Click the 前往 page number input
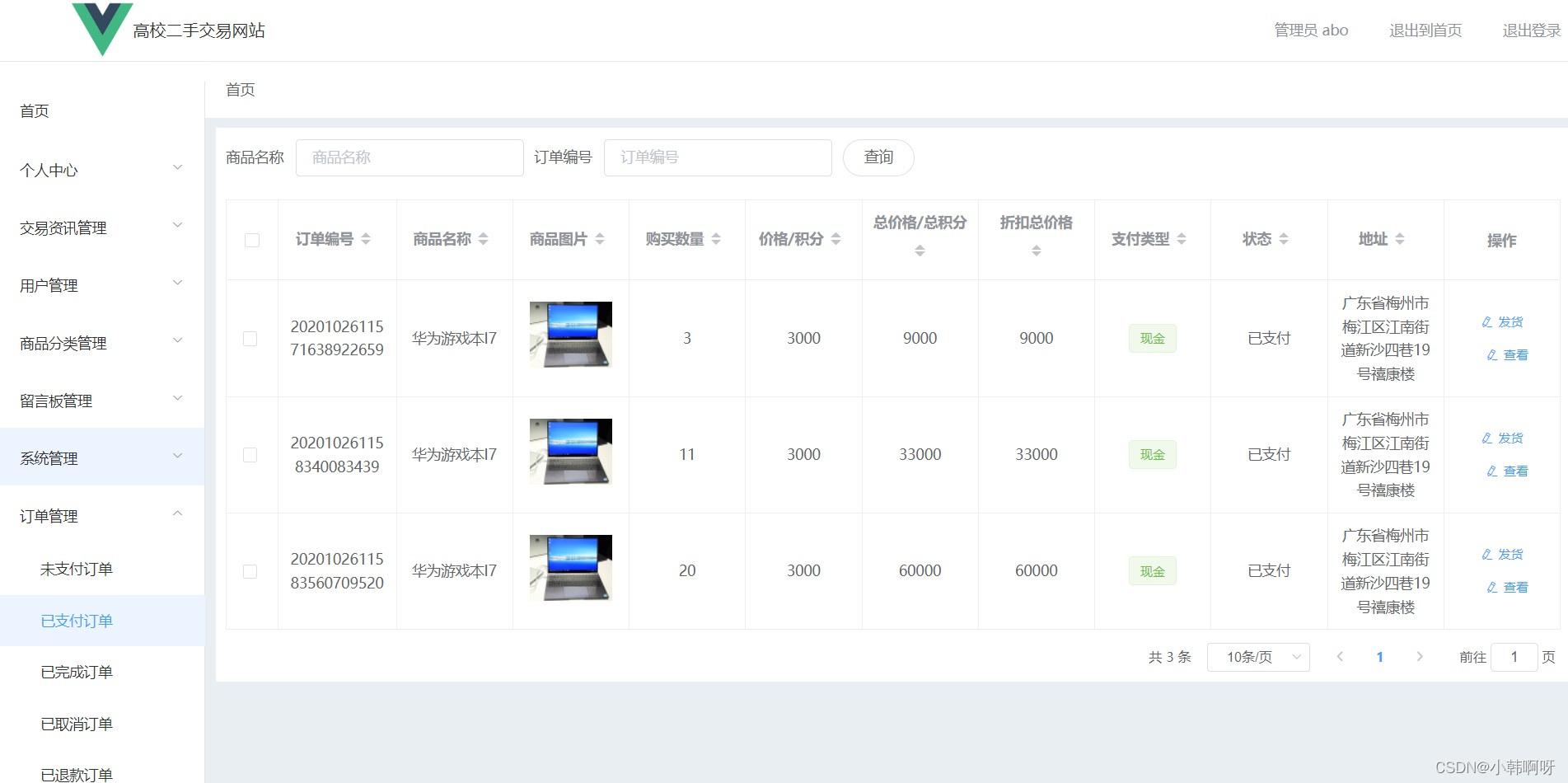The image size is (1568, 783). [1514, 657]
